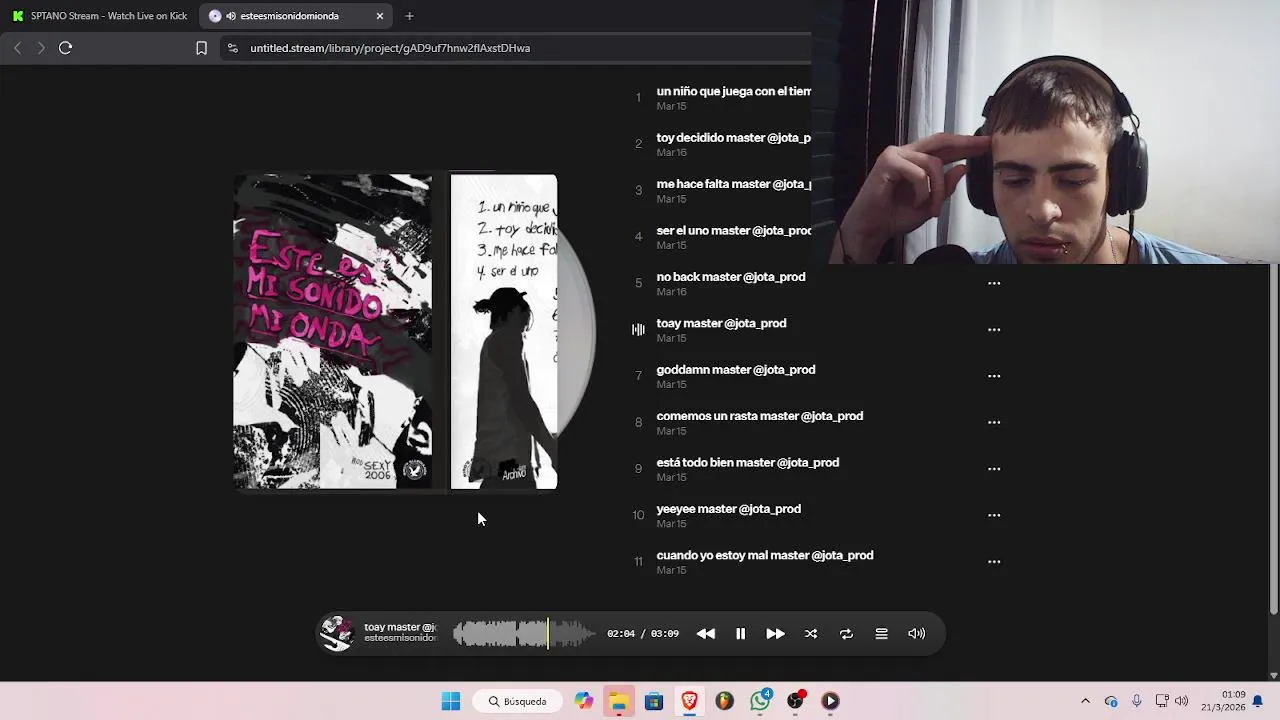
Task: Play track 'no back master @jota_prod'
Action: (731, 277)
